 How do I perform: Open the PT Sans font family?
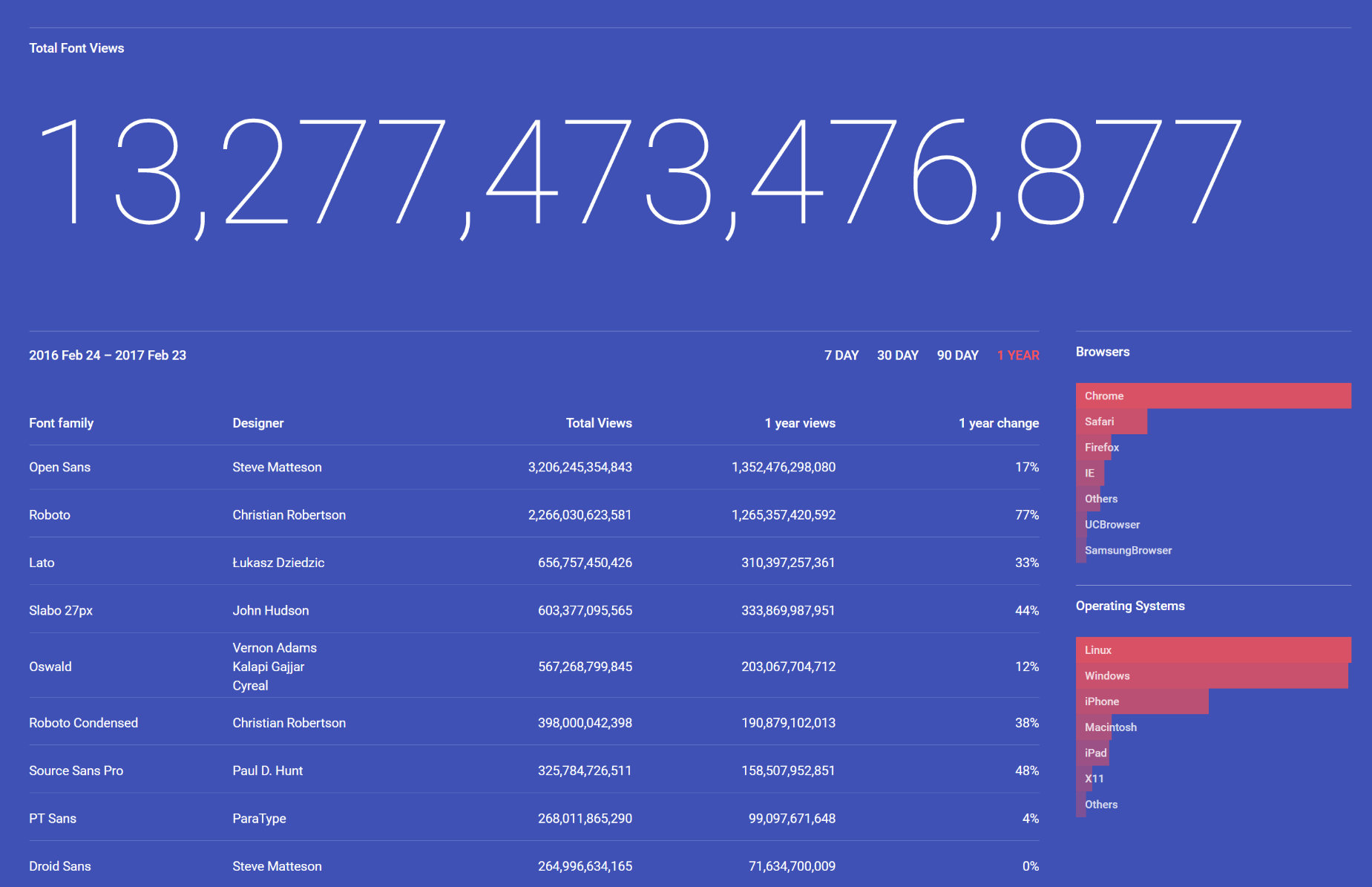pos(53,819)
